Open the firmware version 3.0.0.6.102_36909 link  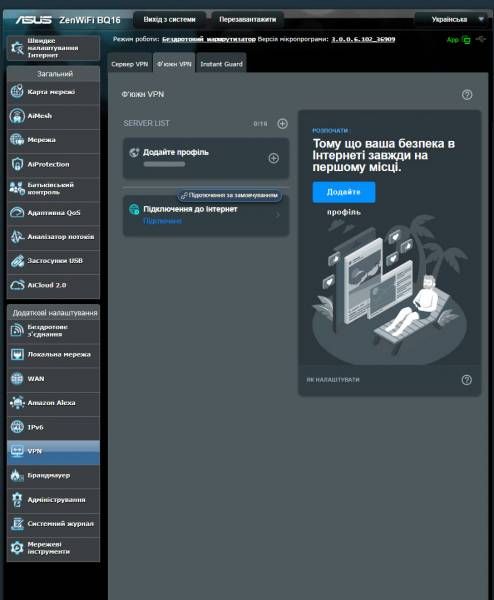(363, 39)
